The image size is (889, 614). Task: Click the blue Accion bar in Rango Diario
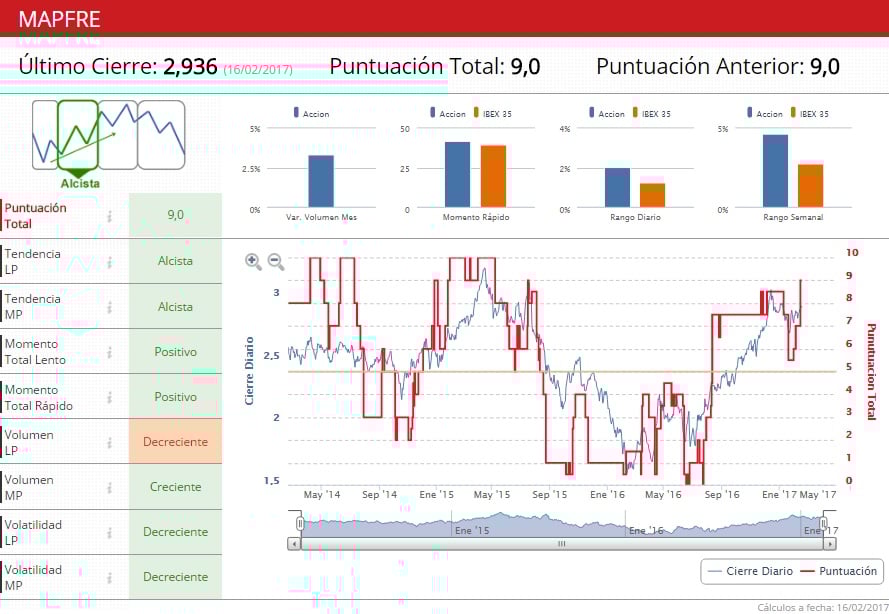(x=617, y=188)
